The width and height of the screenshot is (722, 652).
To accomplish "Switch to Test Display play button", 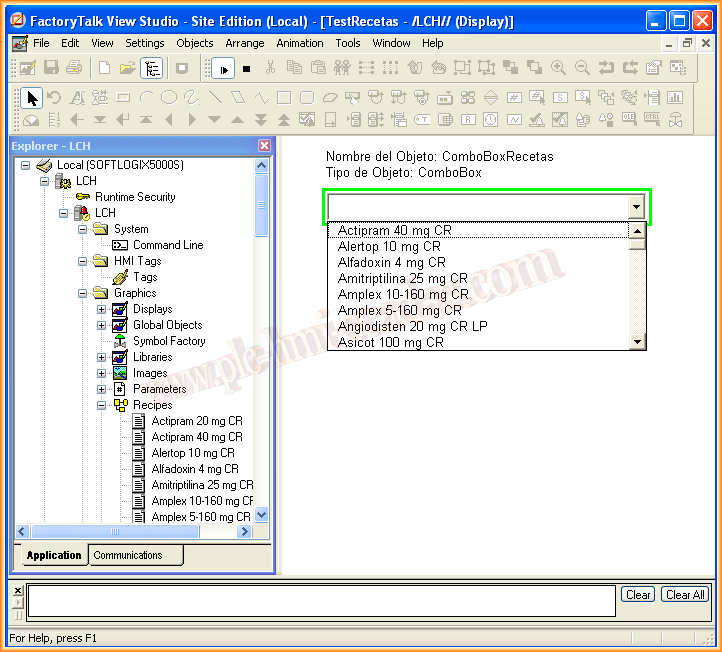I will [x=222, y=68].
